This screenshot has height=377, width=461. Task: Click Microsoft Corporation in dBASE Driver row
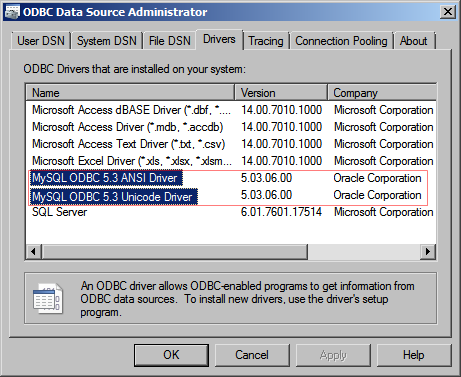pyautogui.click(x=384, y=110)
